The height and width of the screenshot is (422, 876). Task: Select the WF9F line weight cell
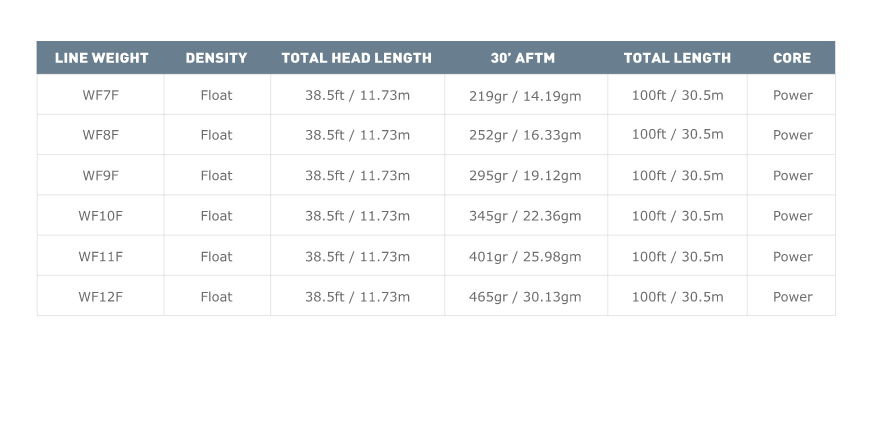(101, 175)
